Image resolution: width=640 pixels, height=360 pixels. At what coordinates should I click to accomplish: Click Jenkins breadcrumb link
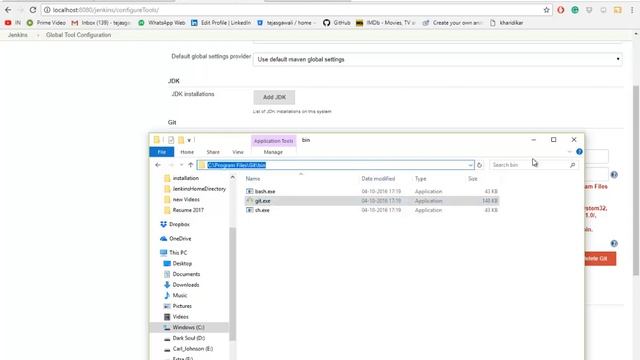[18, 35]
